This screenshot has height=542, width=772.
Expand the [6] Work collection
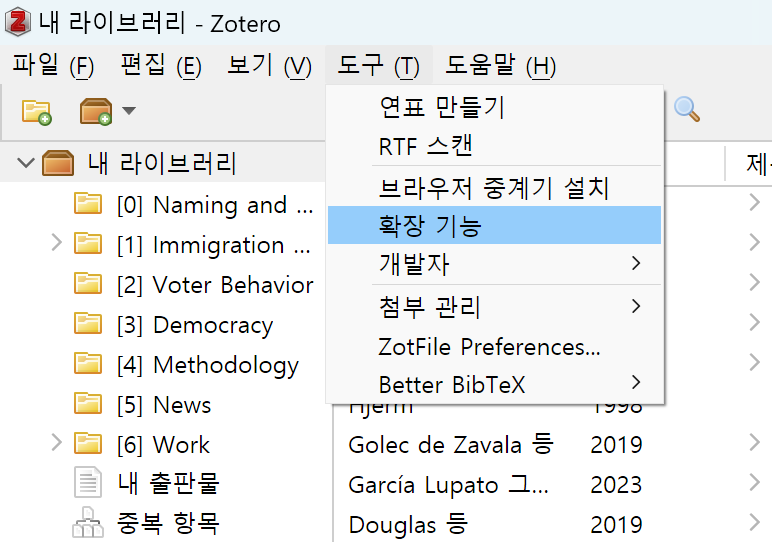(x=57, y=443)
